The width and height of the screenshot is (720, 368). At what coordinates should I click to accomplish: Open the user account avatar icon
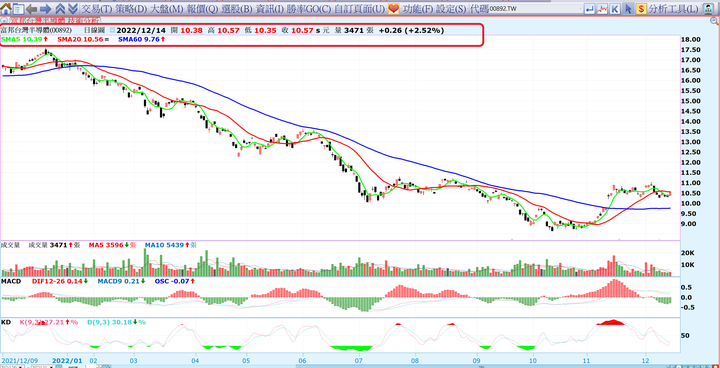pos(709,8)
